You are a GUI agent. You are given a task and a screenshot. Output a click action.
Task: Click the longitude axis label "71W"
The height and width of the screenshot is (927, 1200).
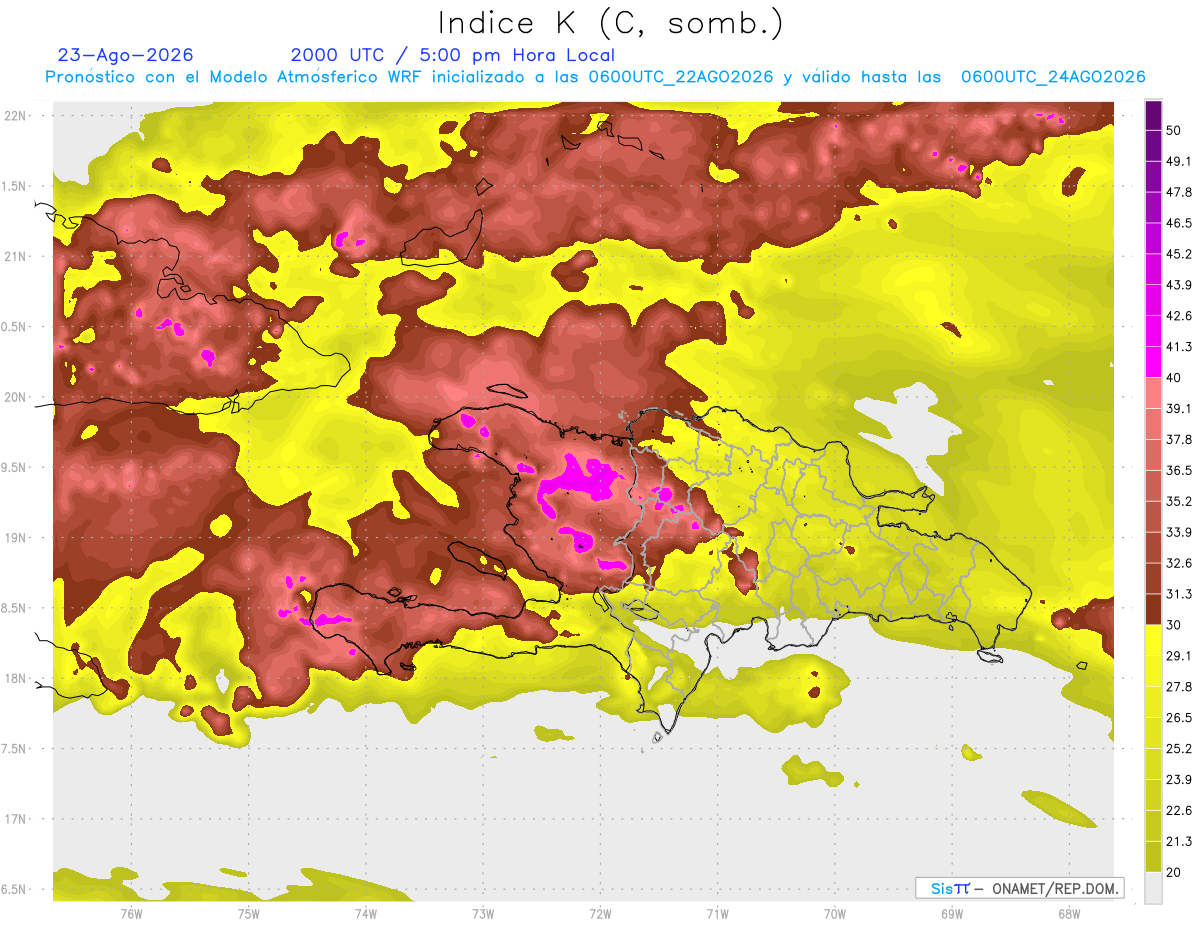click(717, 913)
